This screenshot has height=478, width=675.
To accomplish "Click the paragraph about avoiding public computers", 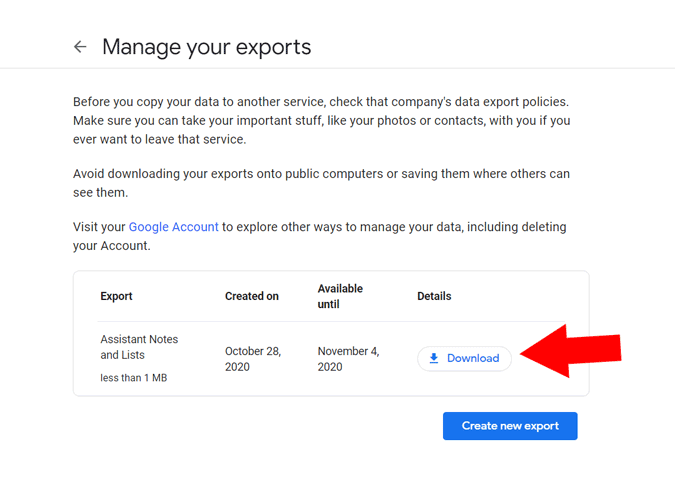I will click(321, 183).
